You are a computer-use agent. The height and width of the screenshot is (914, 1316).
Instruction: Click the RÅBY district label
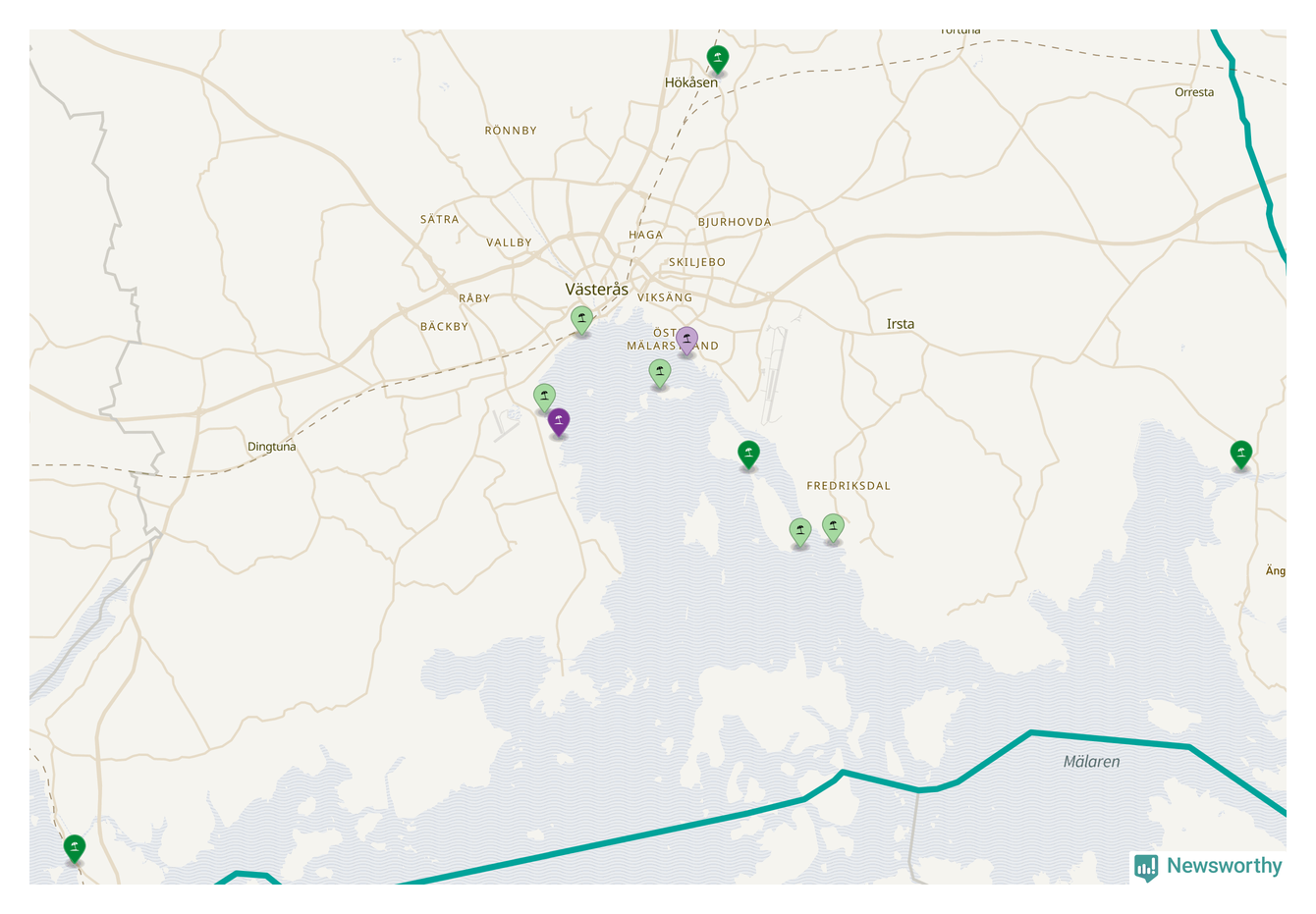tap(474, 298)
